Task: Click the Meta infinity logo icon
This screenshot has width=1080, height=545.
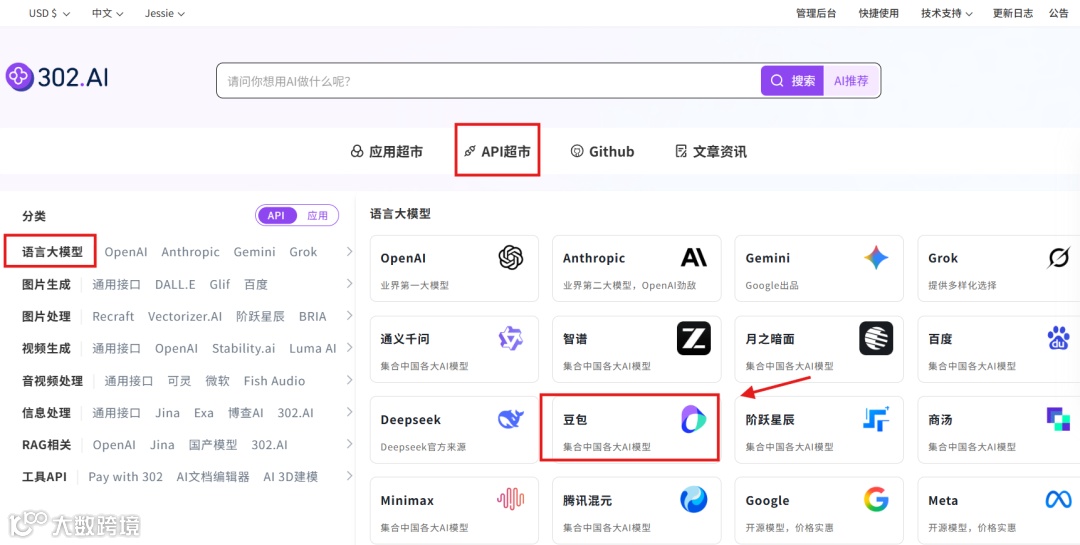Action: [x=1059, y=500]
